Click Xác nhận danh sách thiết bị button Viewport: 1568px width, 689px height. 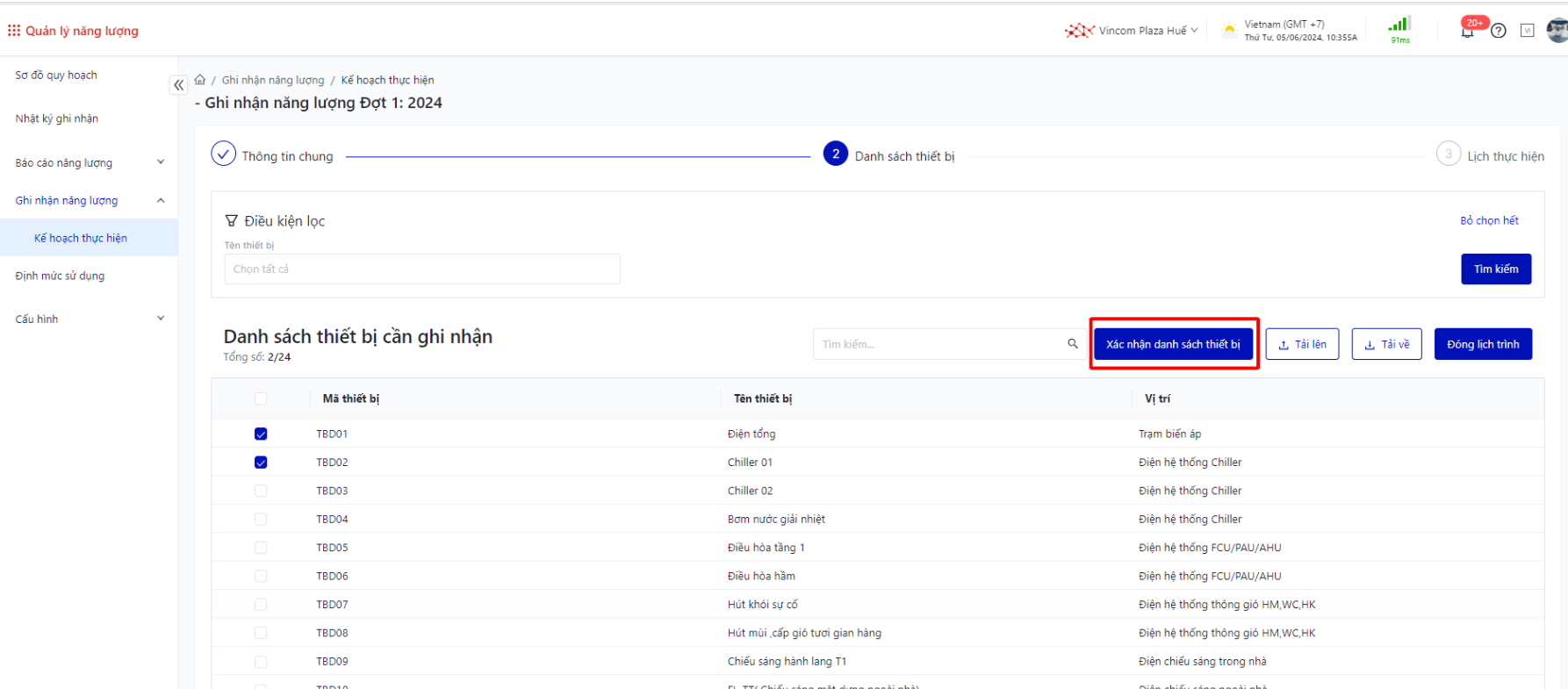(1173, 344)
